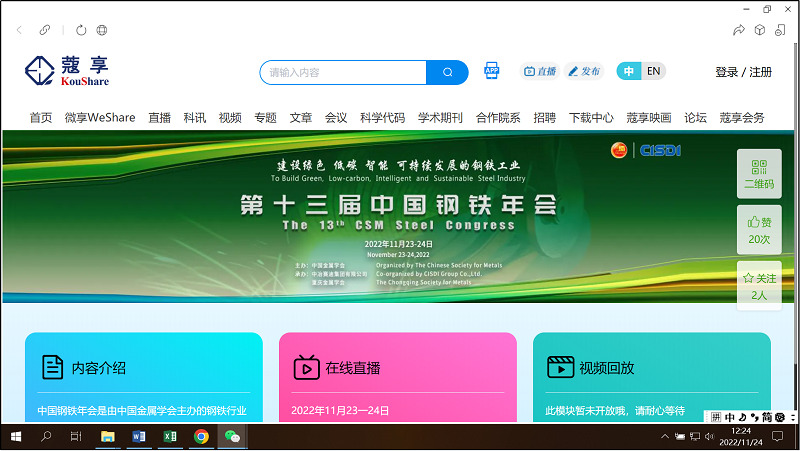This screenshot has height=451, width=800.
Task: Click text 2022年11月23—24日 in live card
Action: pos(340,411)
